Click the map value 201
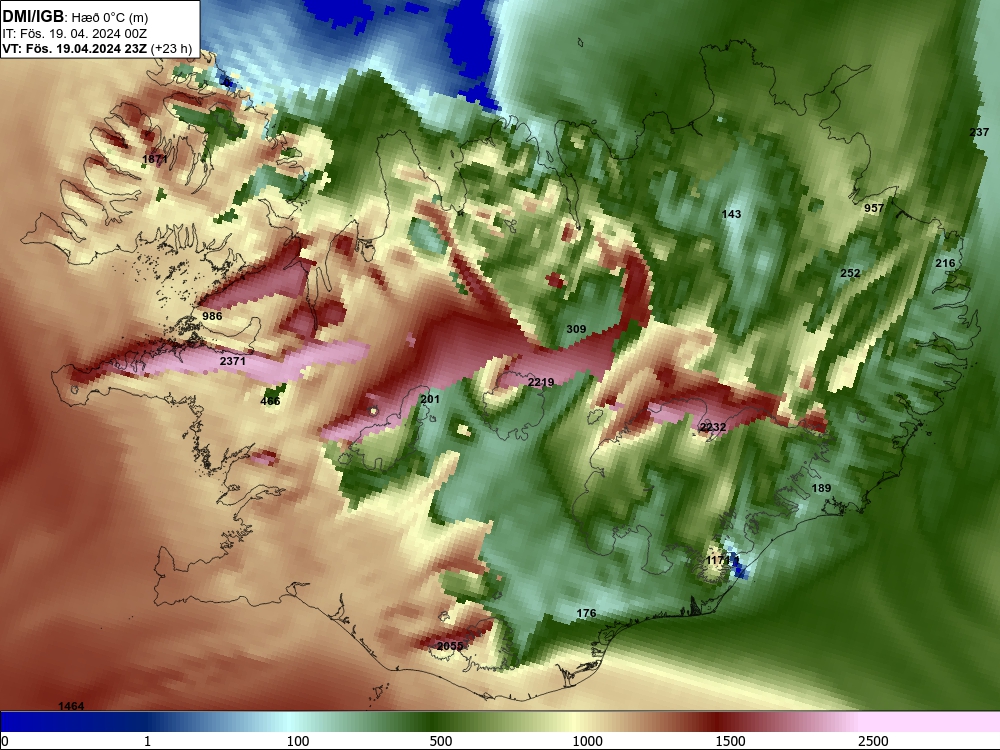Viewport: 1000px width, 750px height. [x=430, y=399]
